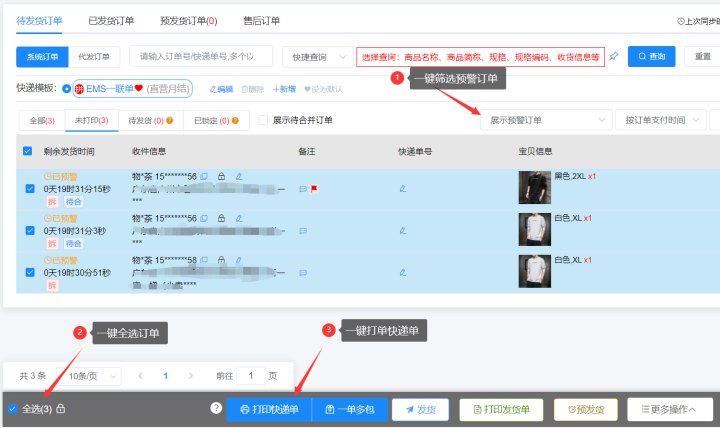Viewport: 720px width, 428px height.
Task: Click the lock icon in the 31分3秒 row
Action: pos(221,218)
